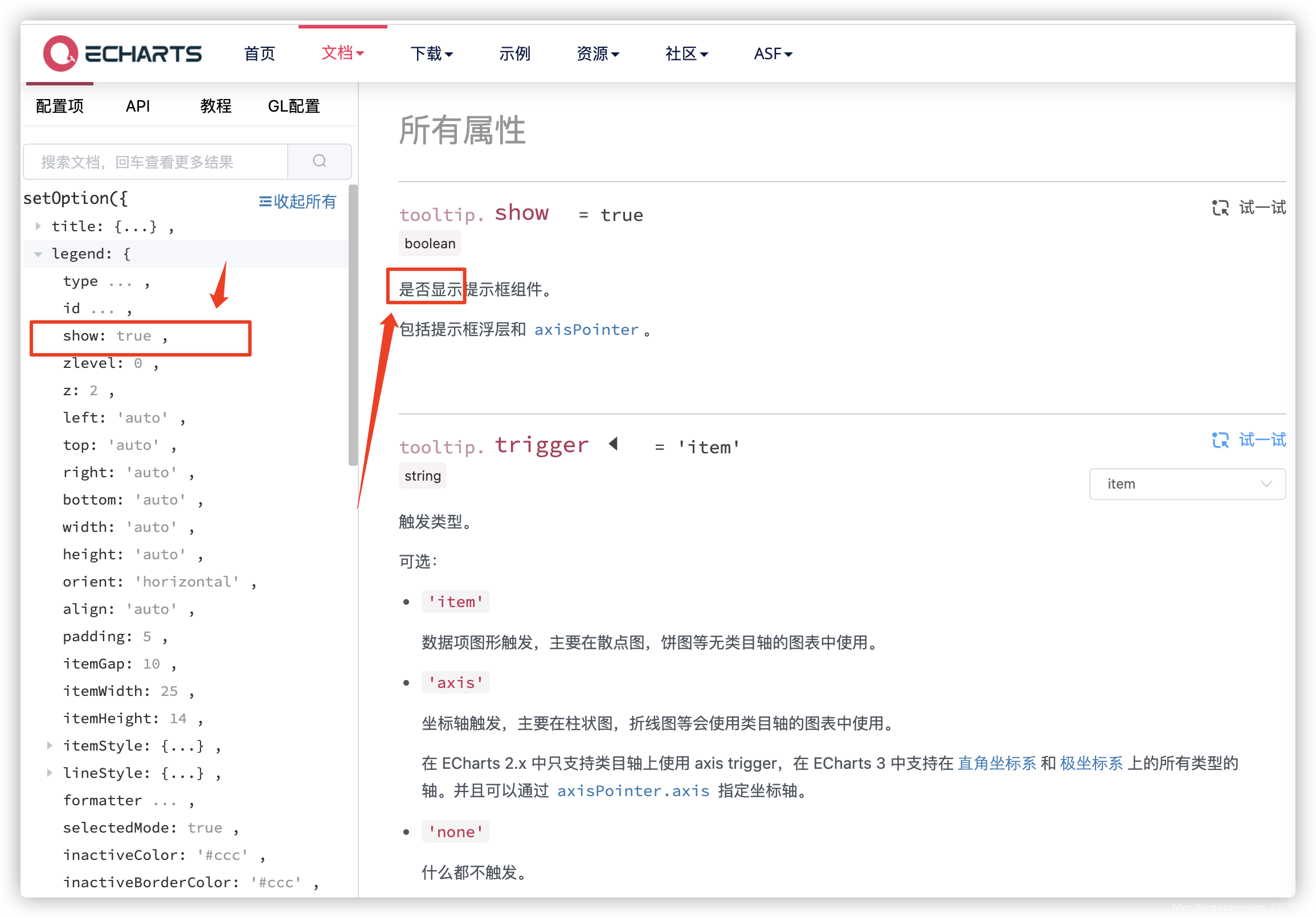Click the try-it icon beside tooltip.trigger
Image resolution: width=1316 pixels, height=918 pixels.
pos(1220,440)
